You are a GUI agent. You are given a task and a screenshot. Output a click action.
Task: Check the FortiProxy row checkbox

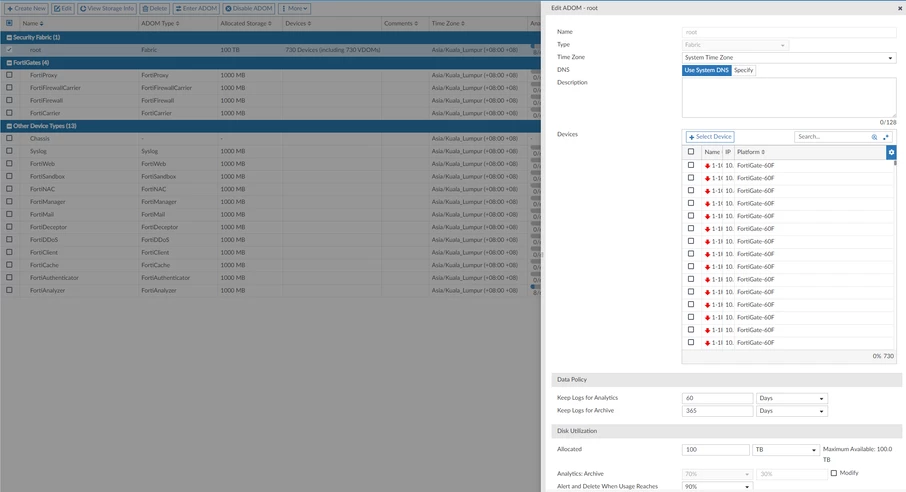tap(9, 75)
